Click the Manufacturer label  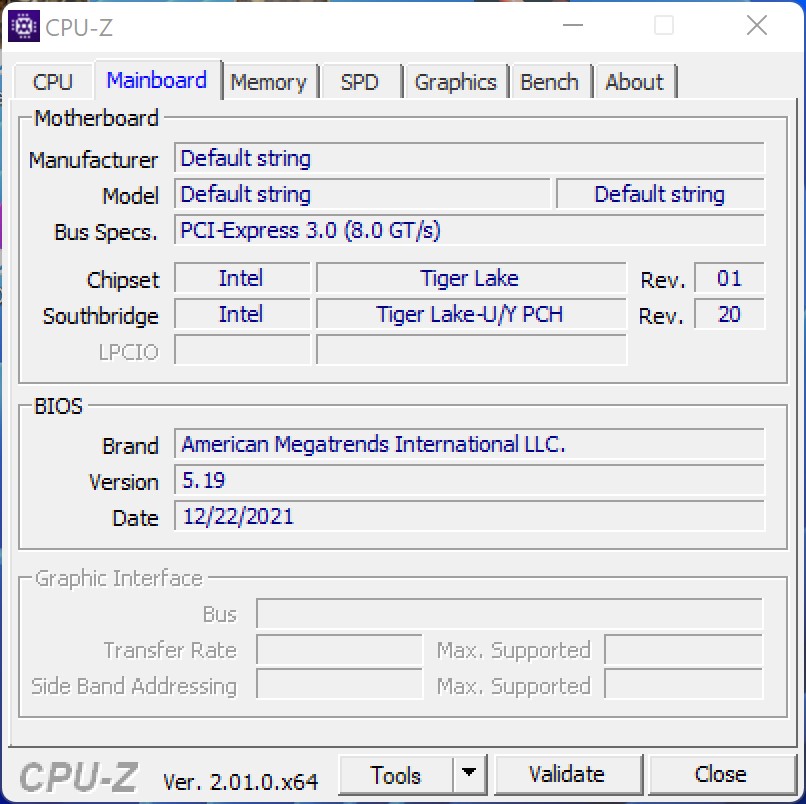click(93, 160)
